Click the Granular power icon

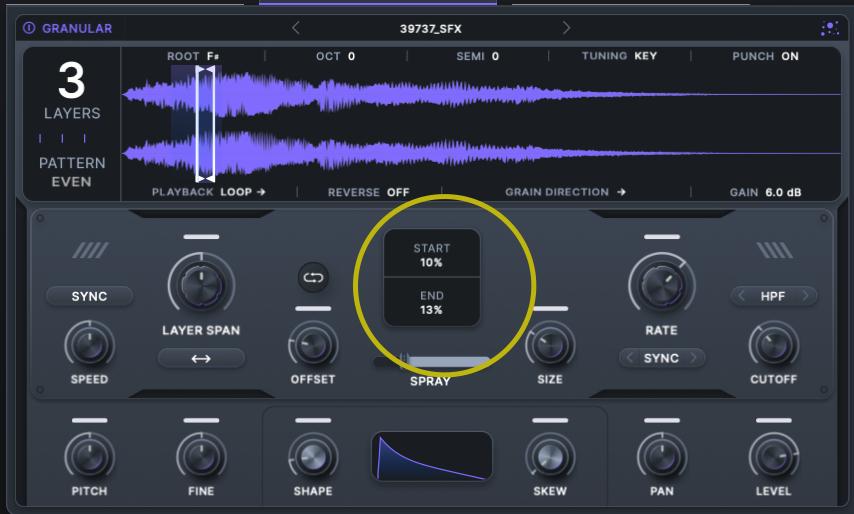click(x=29, y=29)
